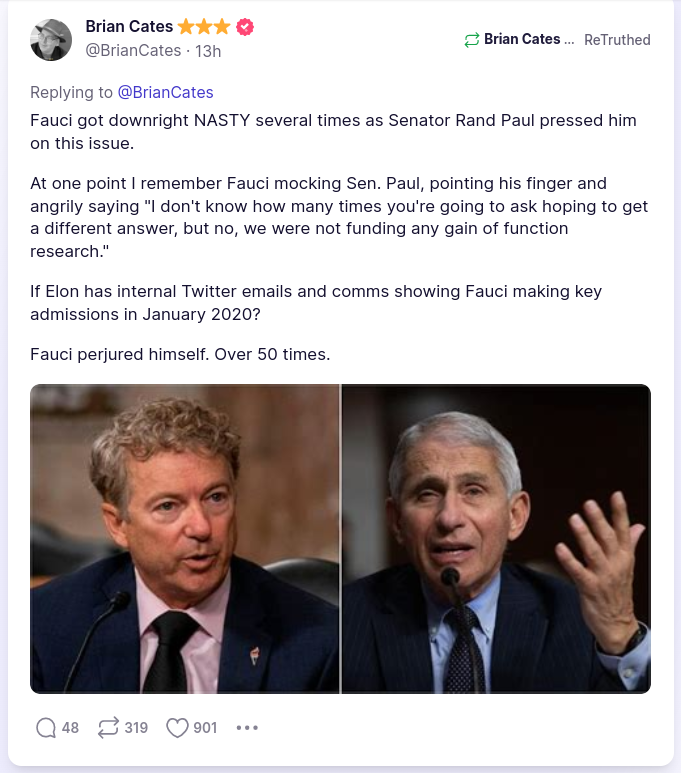Click the @BrianCates handle under author name
This screenshot has height=773, width=681.
tap(133, 50)
